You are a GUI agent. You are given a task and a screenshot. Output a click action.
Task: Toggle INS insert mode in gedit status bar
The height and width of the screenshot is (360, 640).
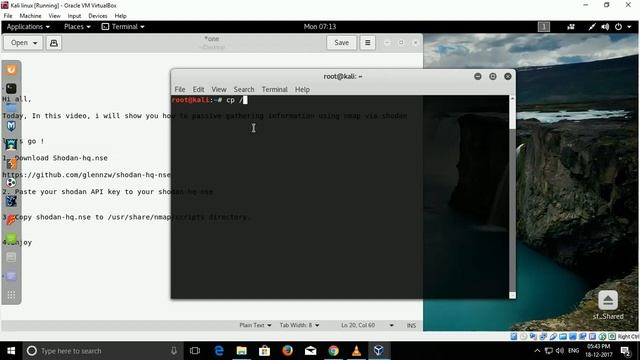tap(411, 325)
